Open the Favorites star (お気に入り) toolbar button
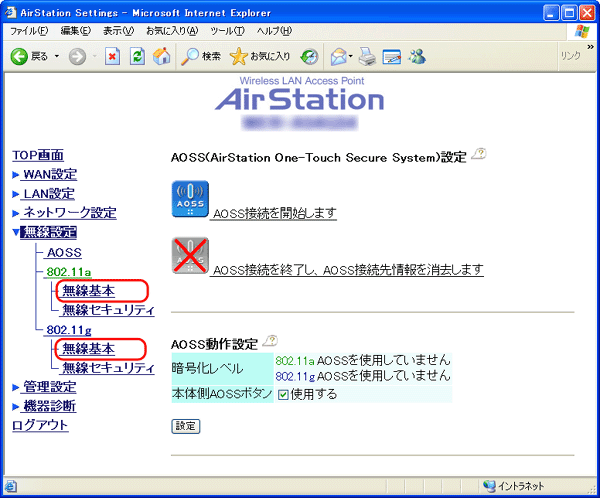600x498 pixels. click(x=260, y=57)
